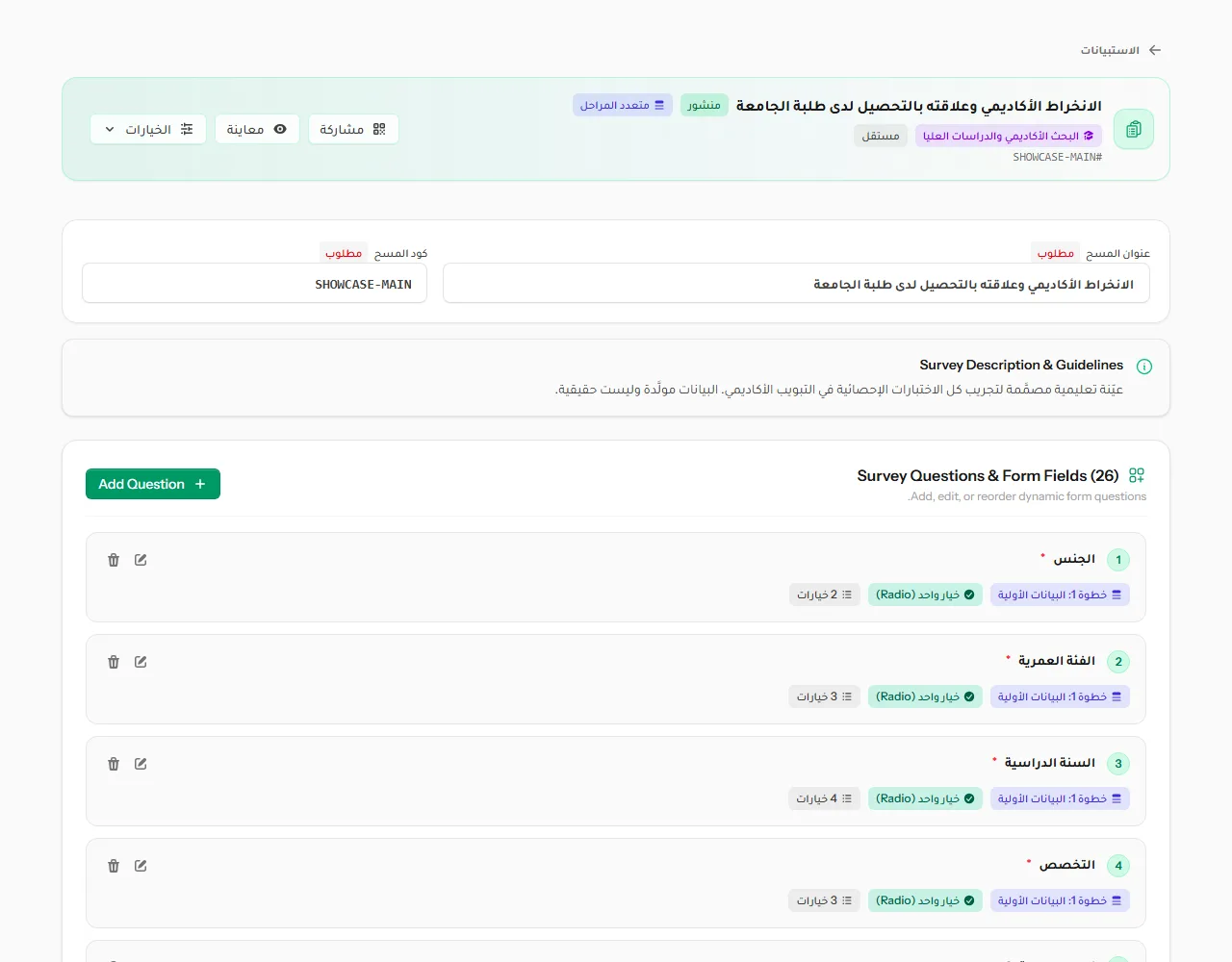Click the survey clipboard icon in header
1232x962 pixels.
1134,129
